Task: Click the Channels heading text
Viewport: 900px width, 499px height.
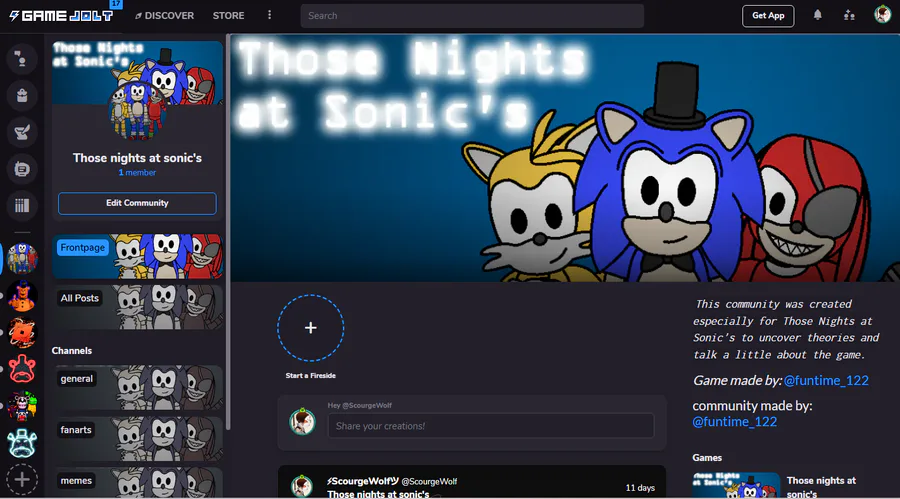Action: [72, 351]
